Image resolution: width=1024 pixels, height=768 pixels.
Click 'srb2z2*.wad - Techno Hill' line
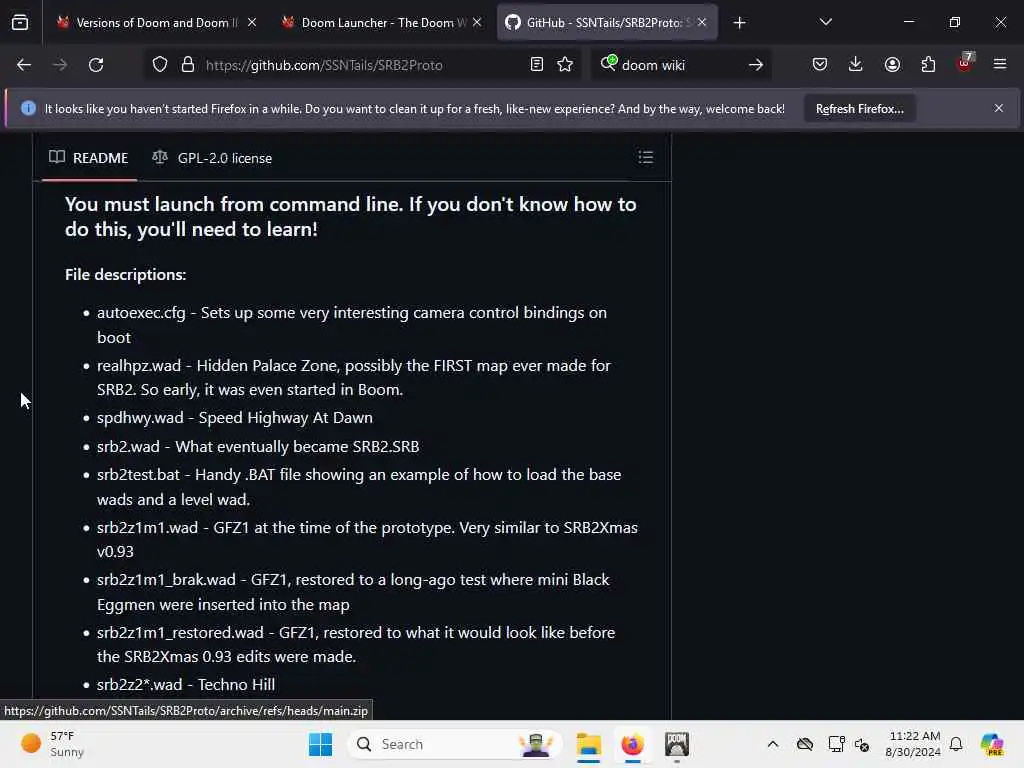click(185, 684)
